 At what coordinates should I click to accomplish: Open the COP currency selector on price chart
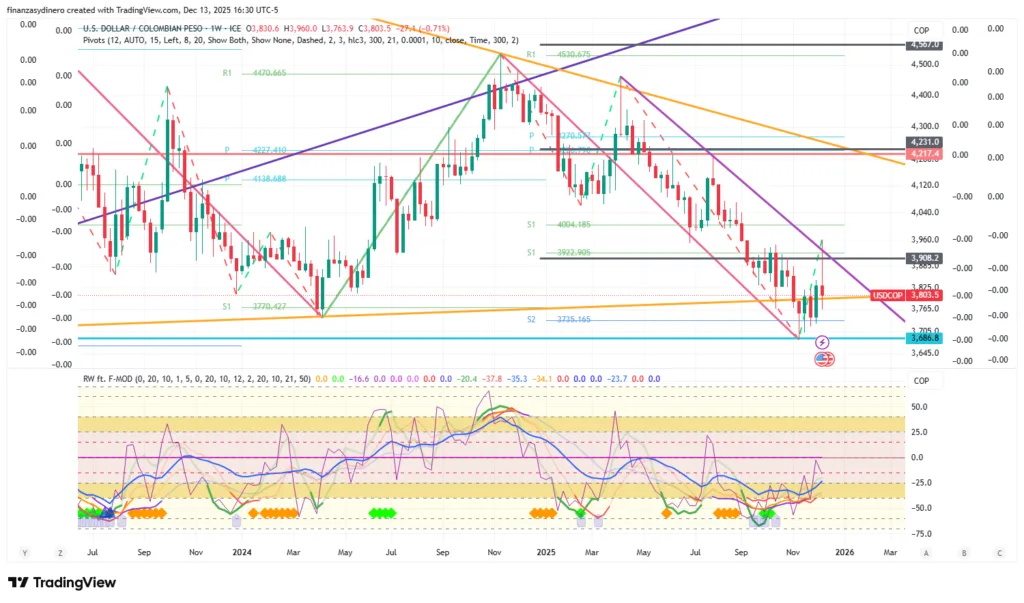[x=920, y=30]
